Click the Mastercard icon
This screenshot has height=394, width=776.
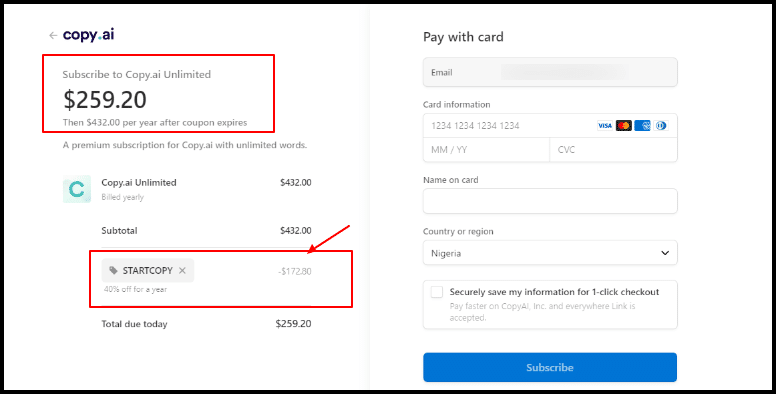coord(624,126)
